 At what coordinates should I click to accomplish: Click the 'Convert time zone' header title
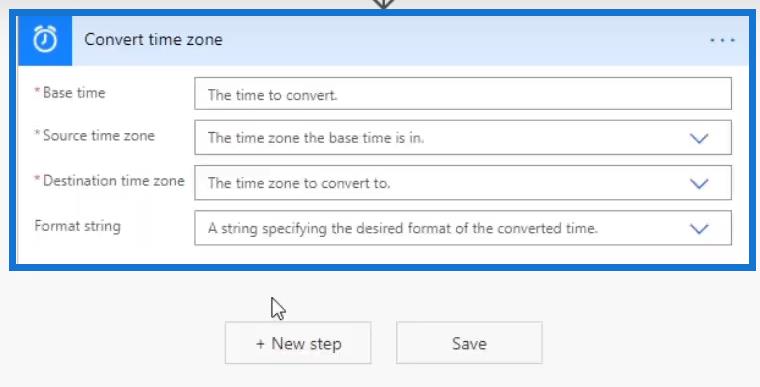[x=153, y=40]
